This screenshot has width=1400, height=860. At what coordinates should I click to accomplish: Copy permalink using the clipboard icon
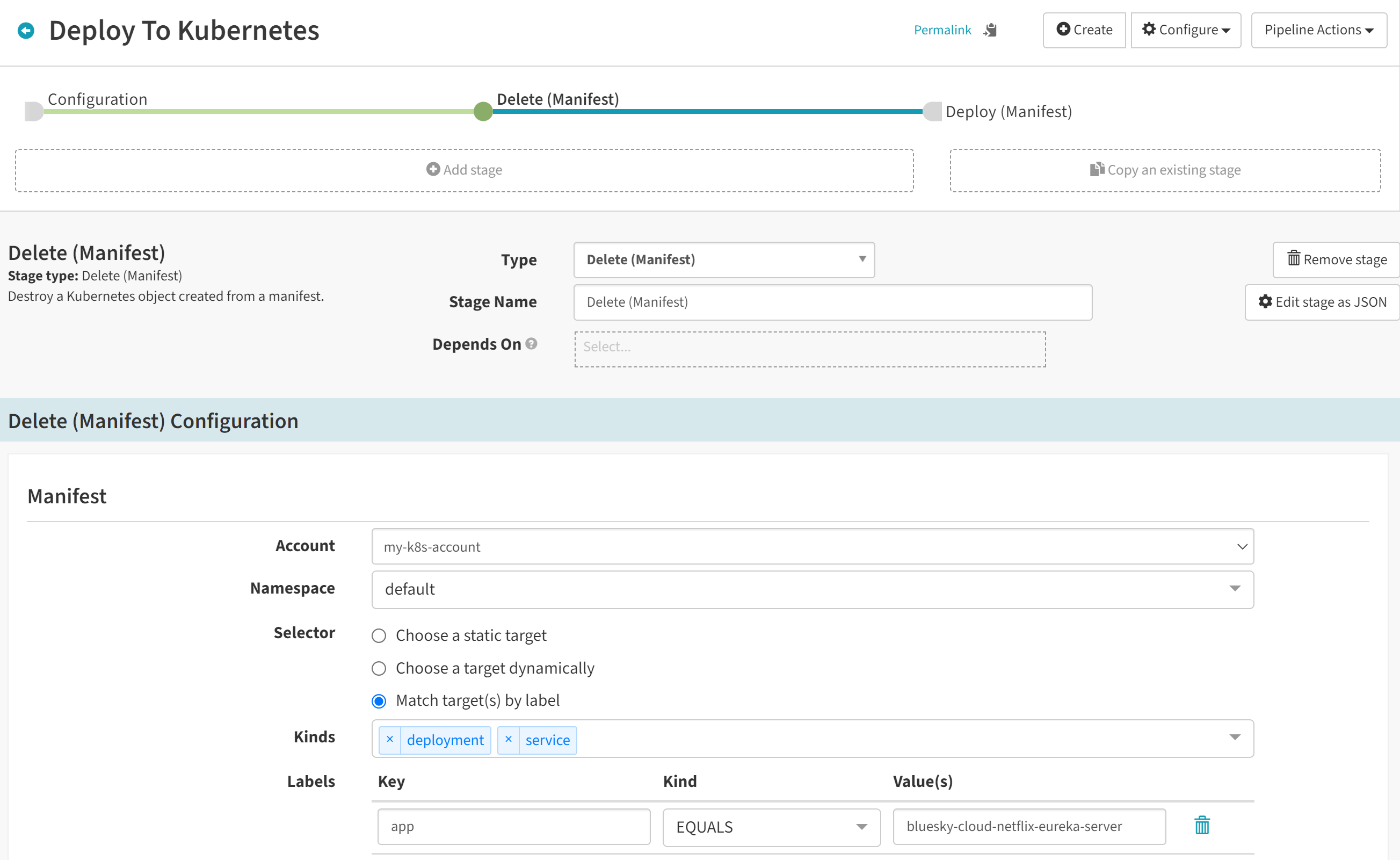click(990, 30)
